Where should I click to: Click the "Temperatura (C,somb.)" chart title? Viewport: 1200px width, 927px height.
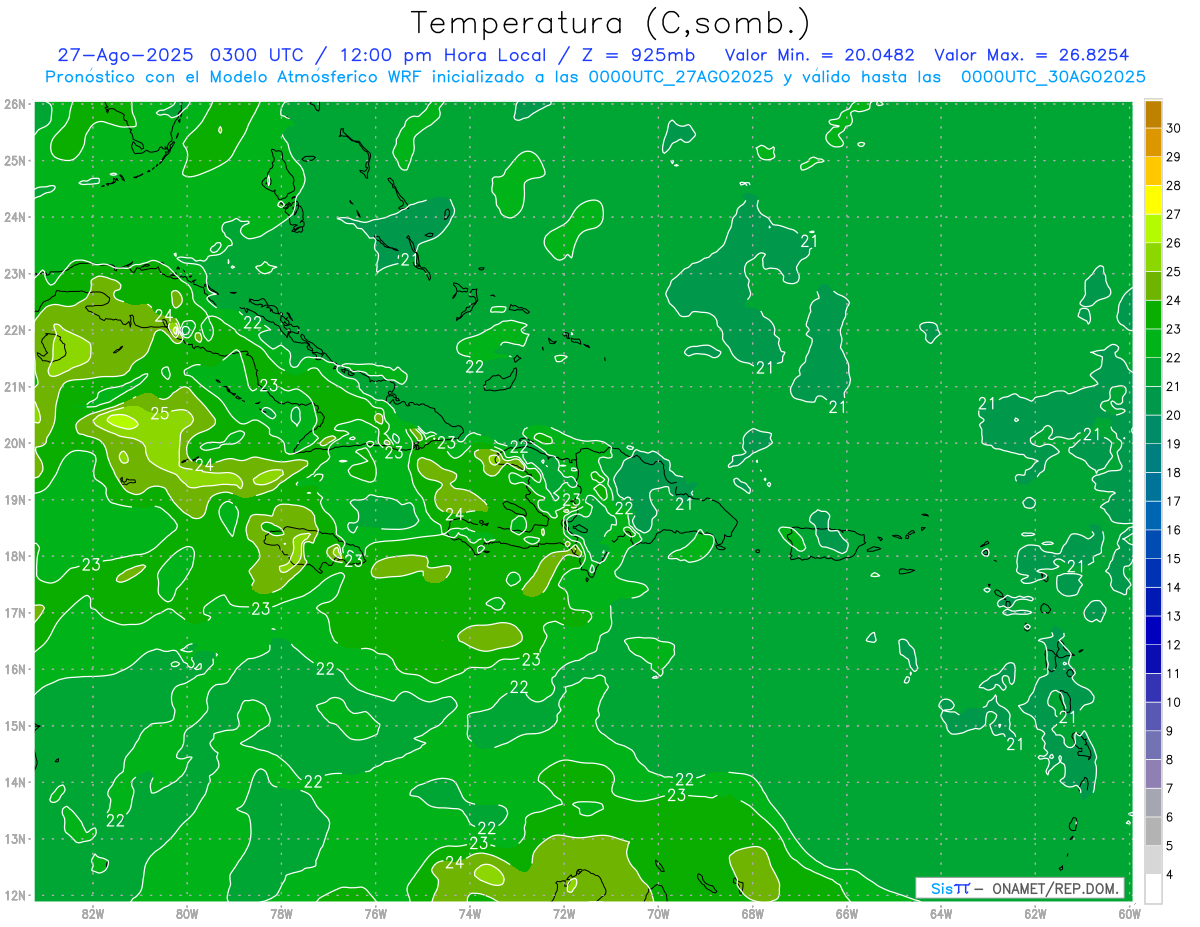[x=611, y=23]
